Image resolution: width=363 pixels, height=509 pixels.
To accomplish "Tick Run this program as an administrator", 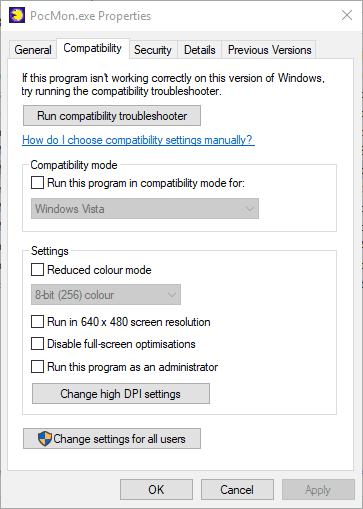I will point(37,367).
